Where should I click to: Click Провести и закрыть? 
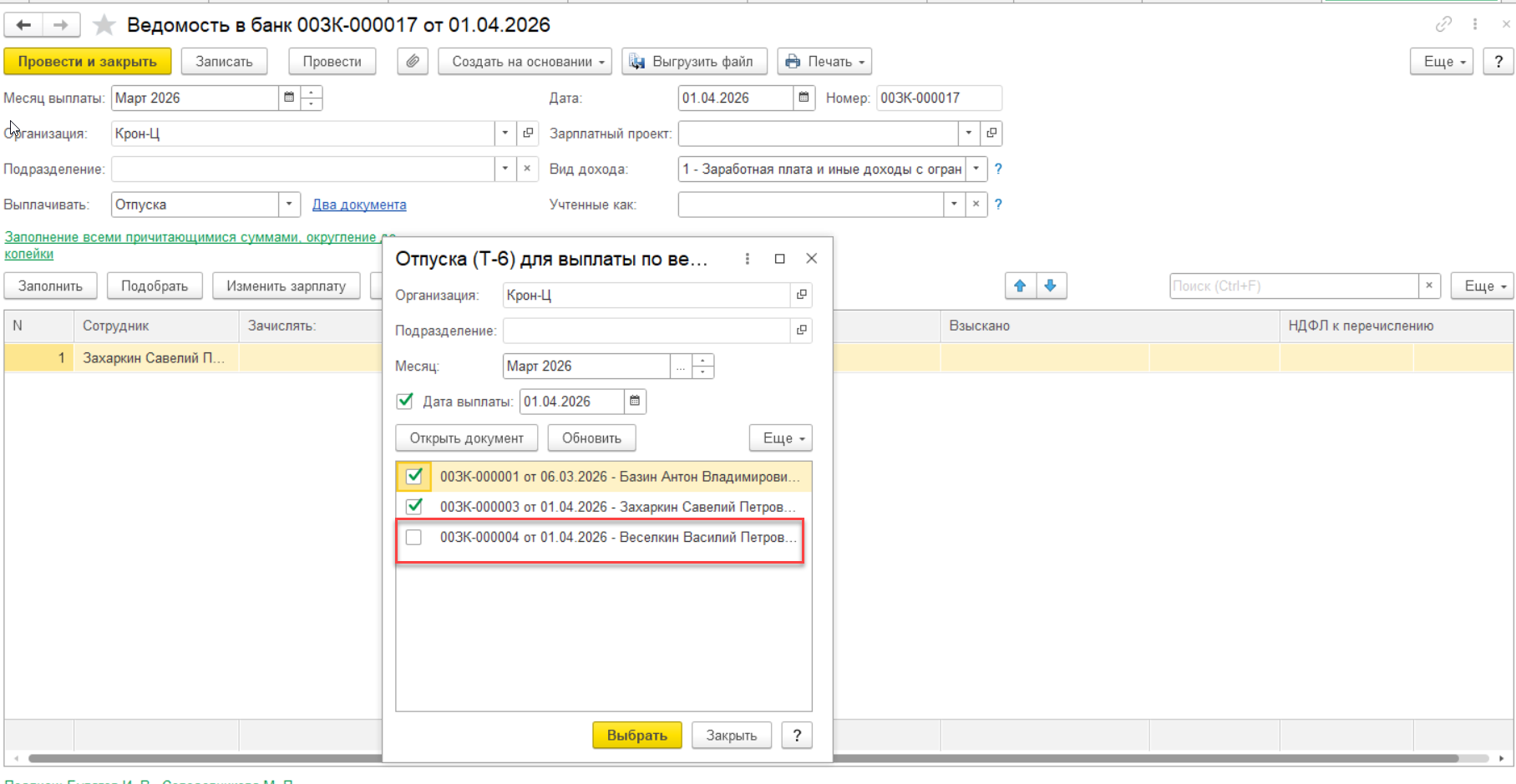click(x=88, y=61)
